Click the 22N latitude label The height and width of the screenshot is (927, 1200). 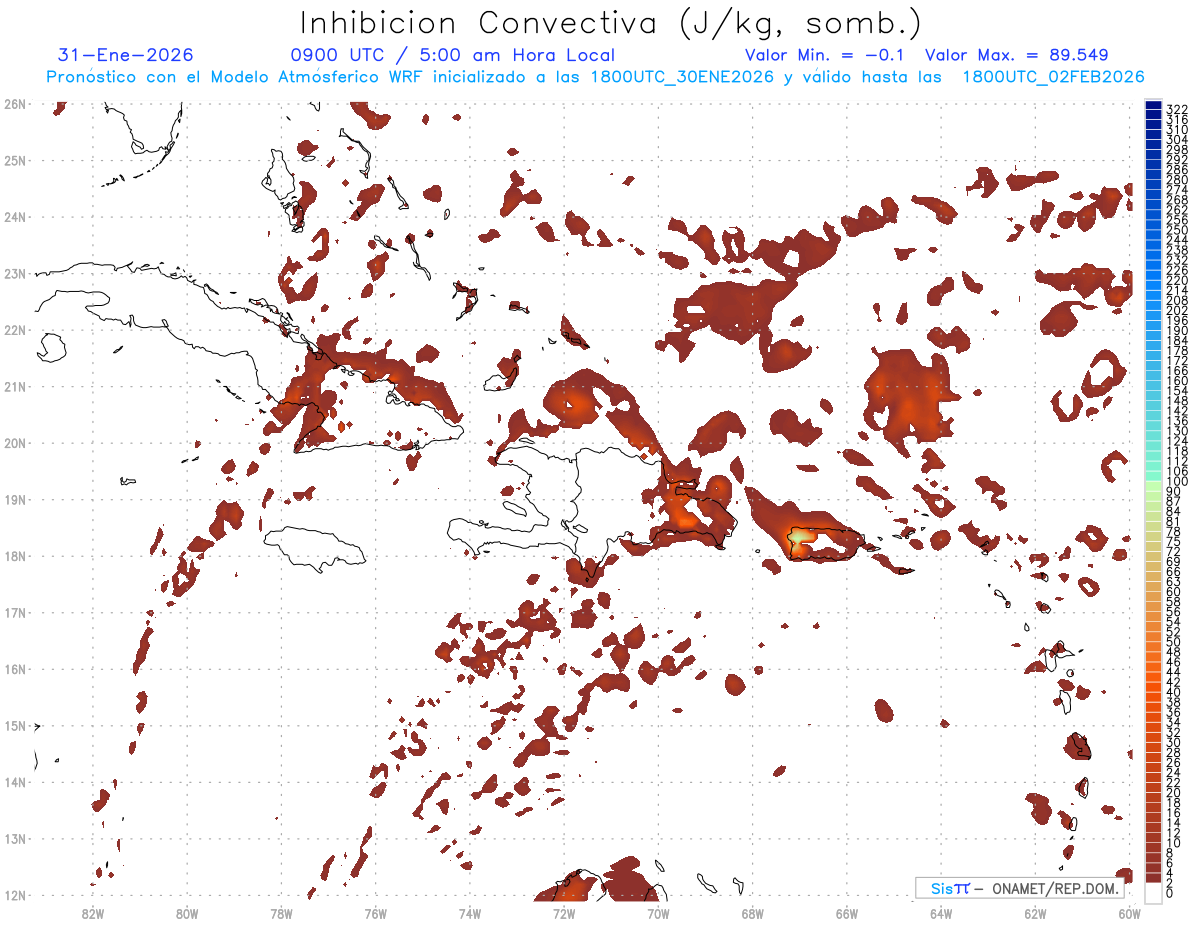(15, 330)
